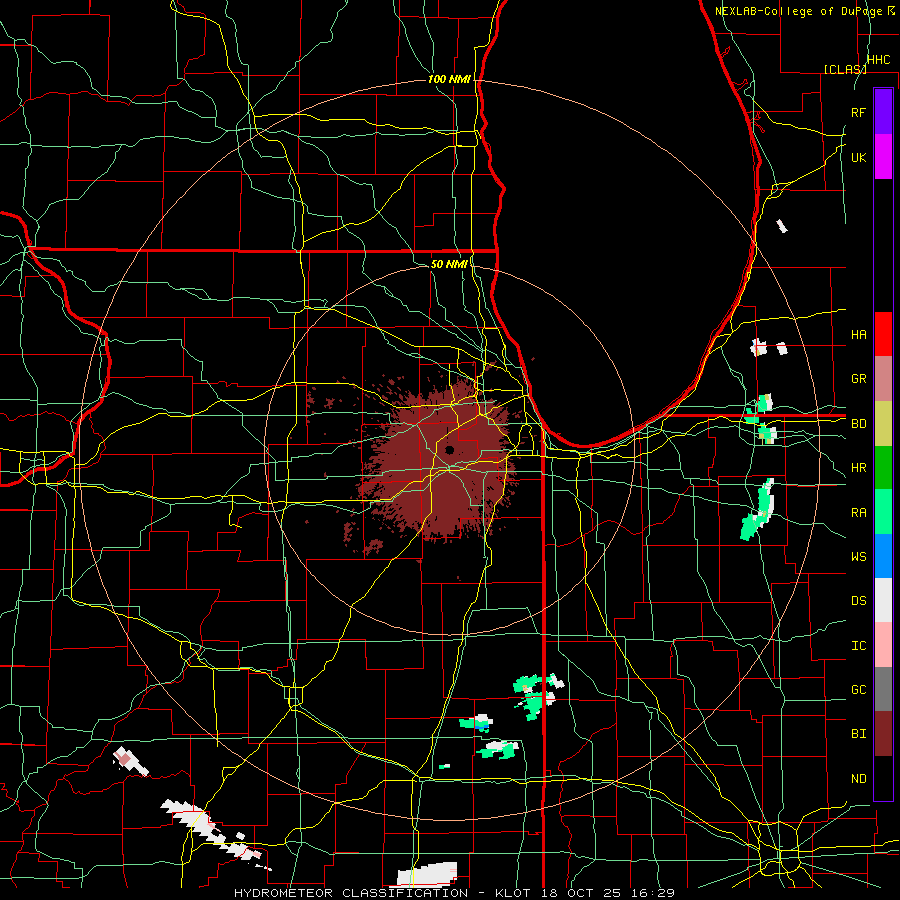The image size is (900, 900).
Task: Click the "BD" legend label
Action: (858, 424)
